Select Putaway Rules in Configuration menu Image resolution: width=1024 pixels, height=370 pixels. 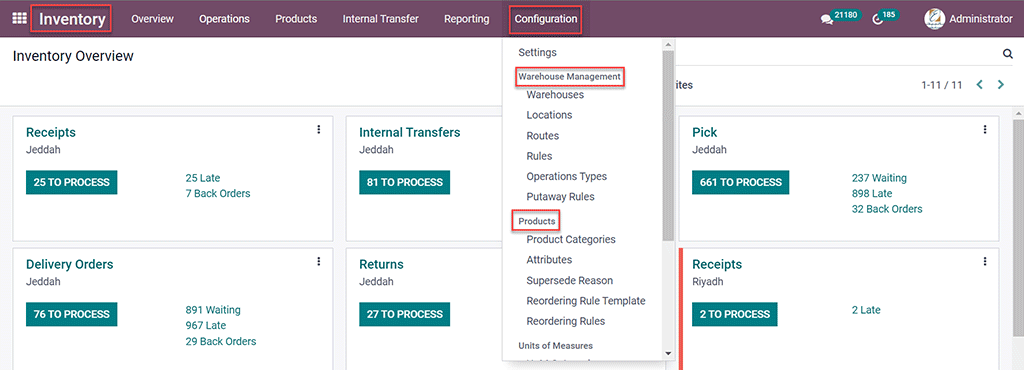coord(560,196)
